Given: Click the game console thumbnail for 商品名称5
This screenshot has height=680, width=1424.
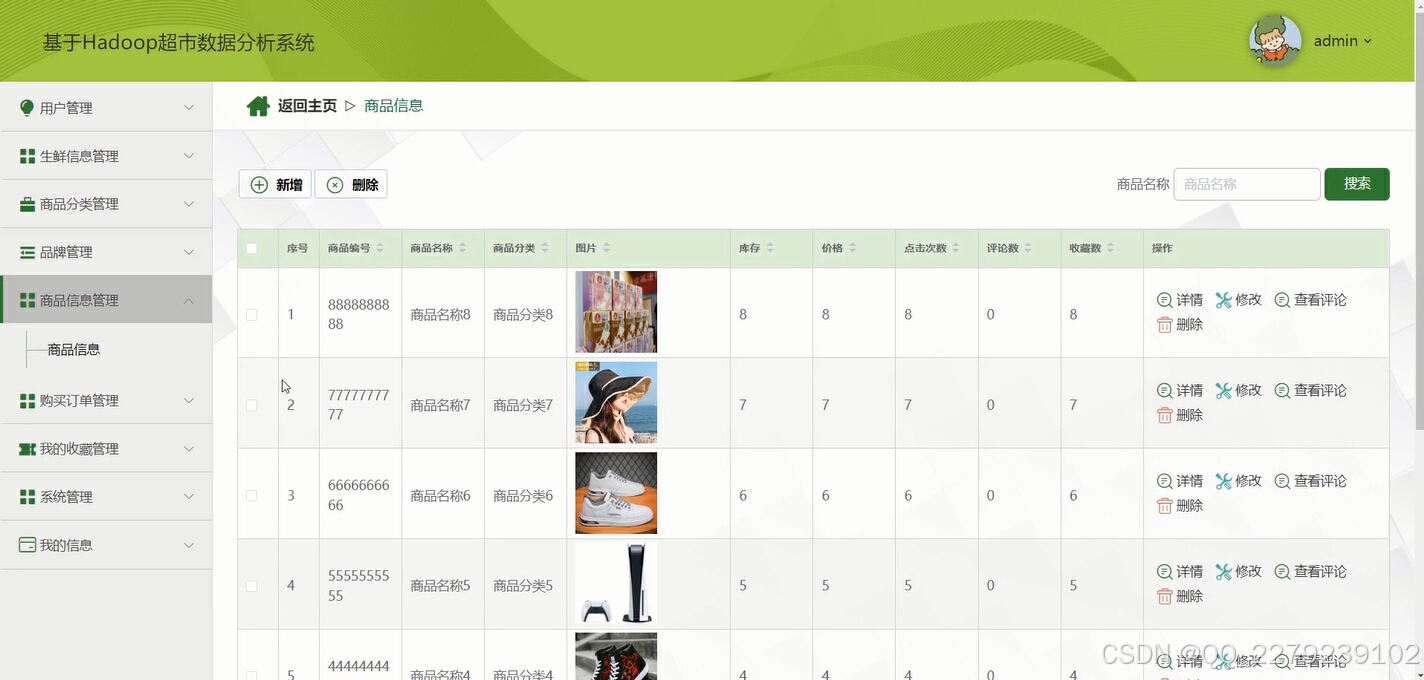Looking at the screenshot, I should click(616, 584).
